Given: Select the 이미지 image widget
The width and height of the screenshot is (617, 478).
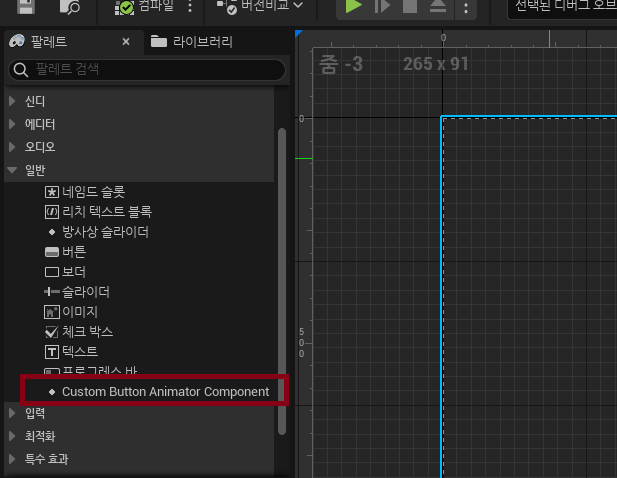Looking at the screenshot, I should [71, 312].
